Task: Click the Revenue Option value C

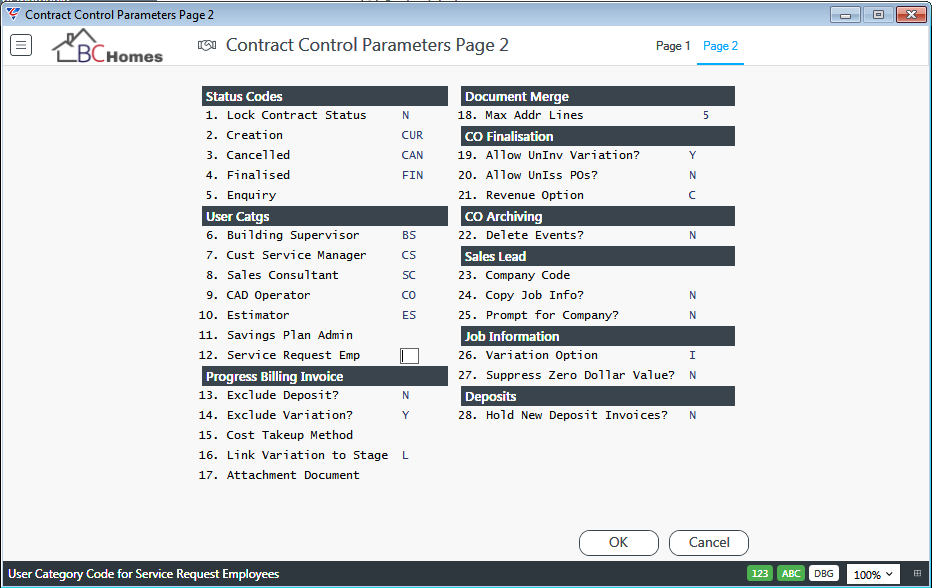Action: tap(692, 195)
